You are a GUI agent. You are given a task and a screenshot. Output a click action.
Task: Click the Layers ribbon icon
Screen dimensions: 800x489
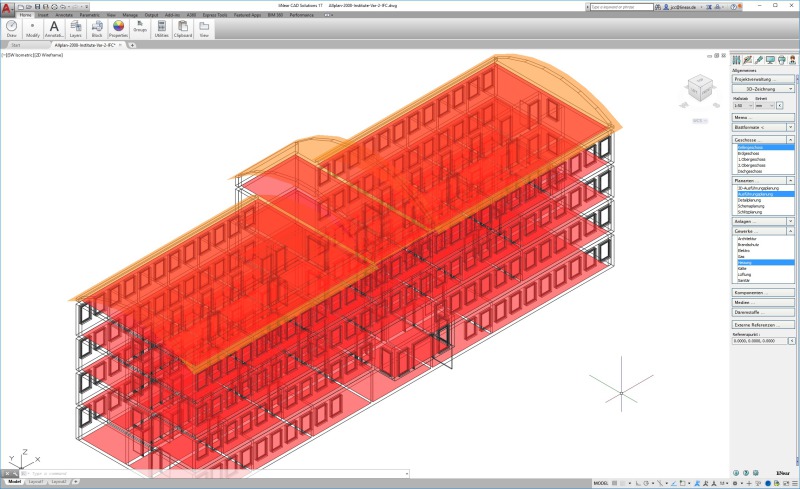point(75,28)
